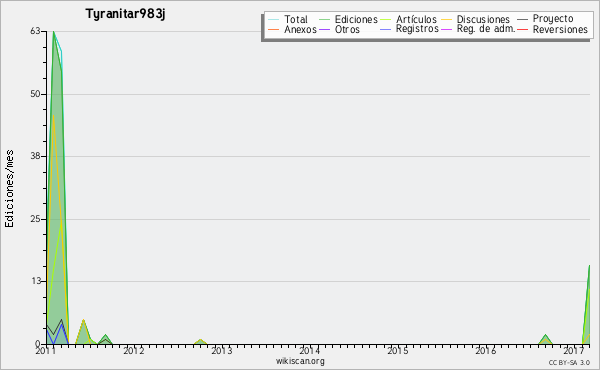Click the x-axis year 2014

310,351
